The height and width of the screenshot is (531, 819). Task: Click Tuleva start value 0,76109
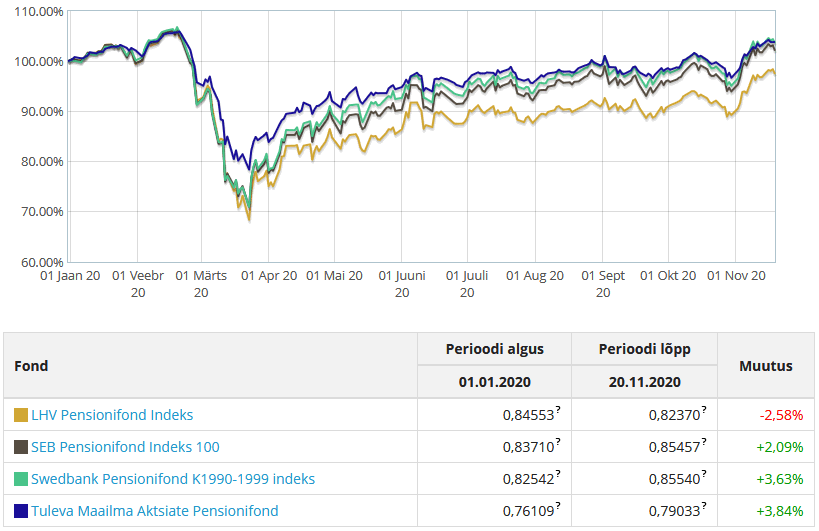(528, 511)
